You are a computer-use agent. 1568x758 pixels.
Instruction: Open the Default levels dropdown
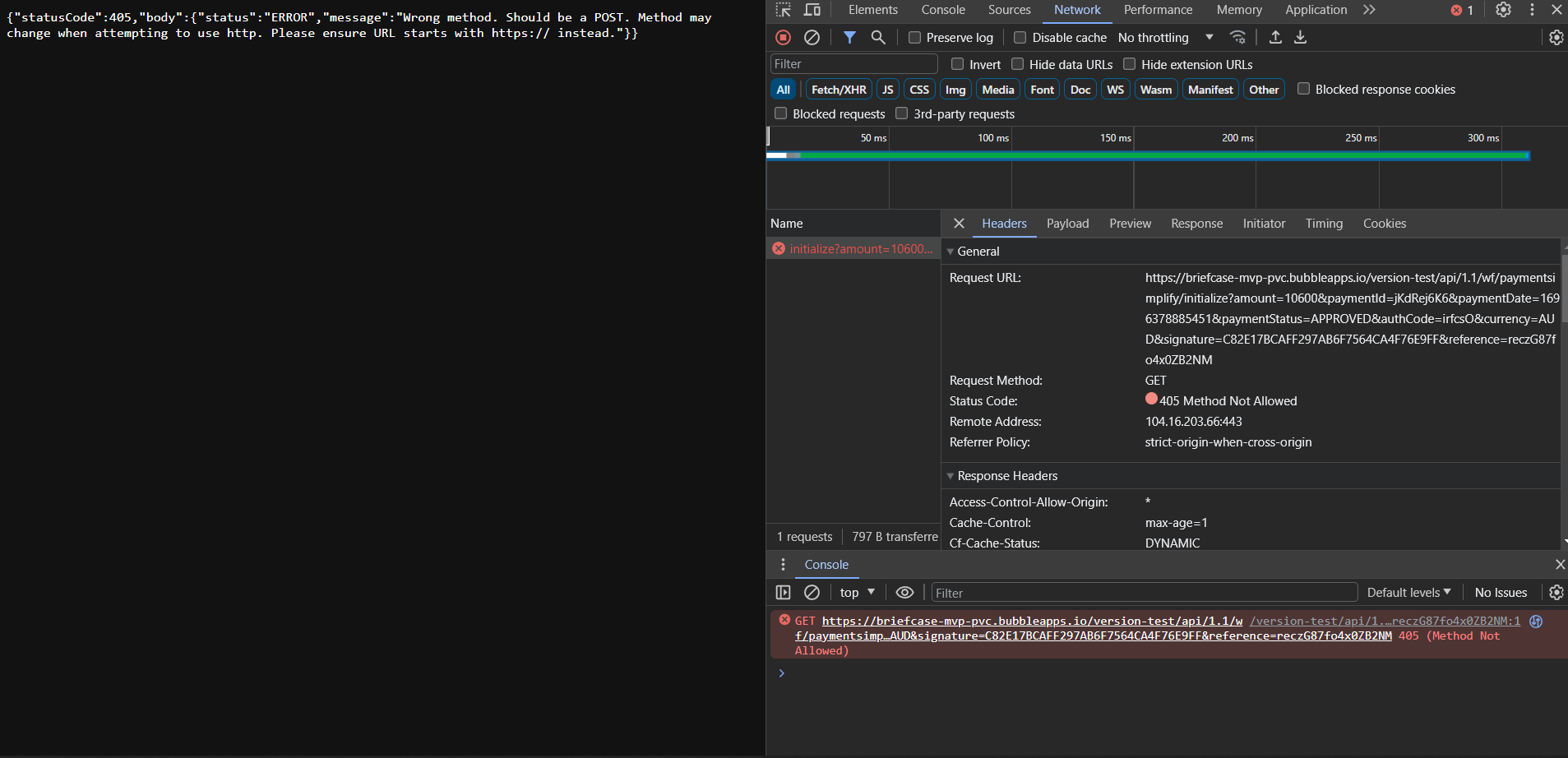[1408, 592]
